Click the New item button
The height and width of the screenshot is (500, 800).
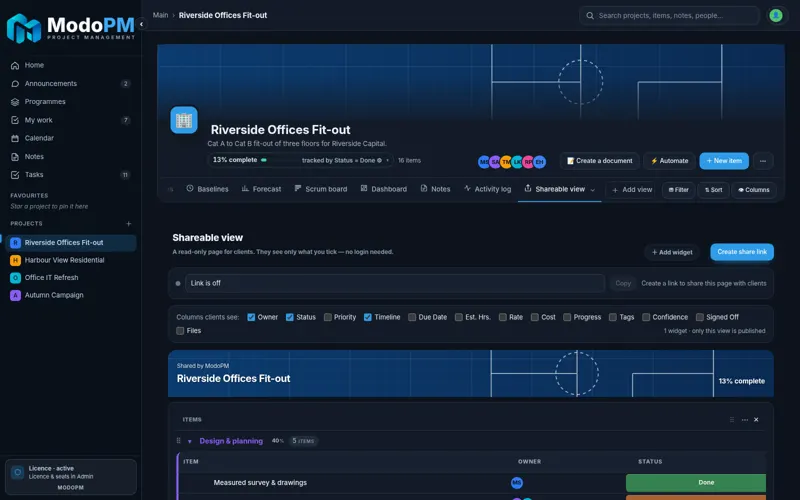pos(724,161)
